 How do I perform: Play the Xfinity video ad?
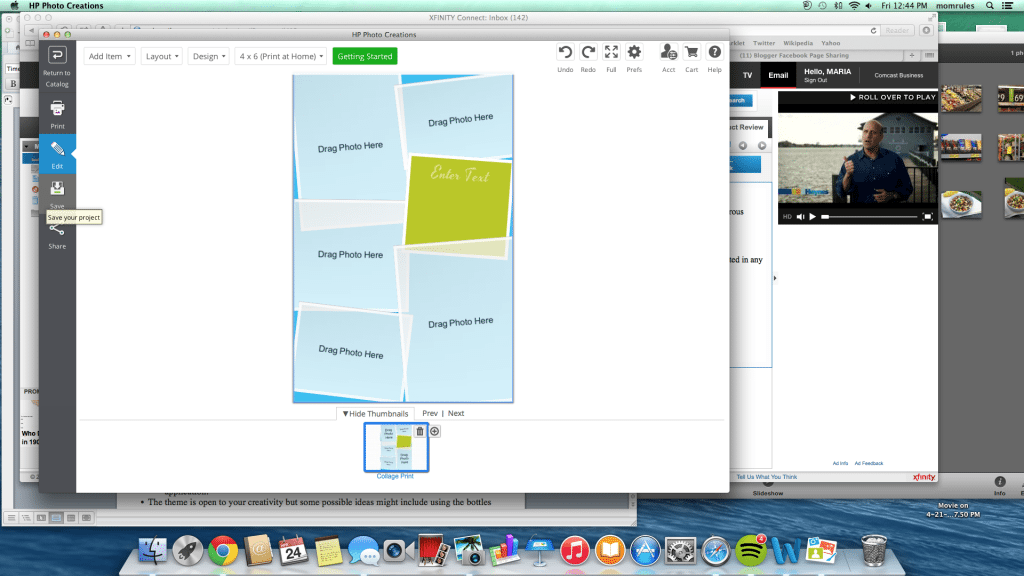tap(812, 217)
